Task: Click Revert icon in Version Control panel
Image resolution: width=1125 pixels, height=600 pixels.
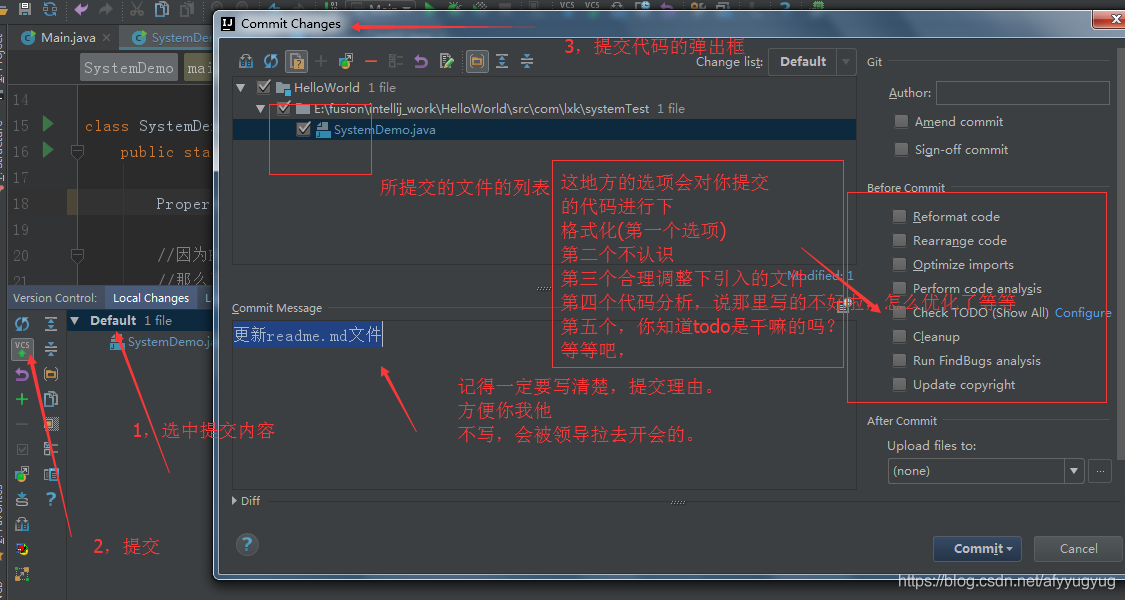Action: point(22,374)
